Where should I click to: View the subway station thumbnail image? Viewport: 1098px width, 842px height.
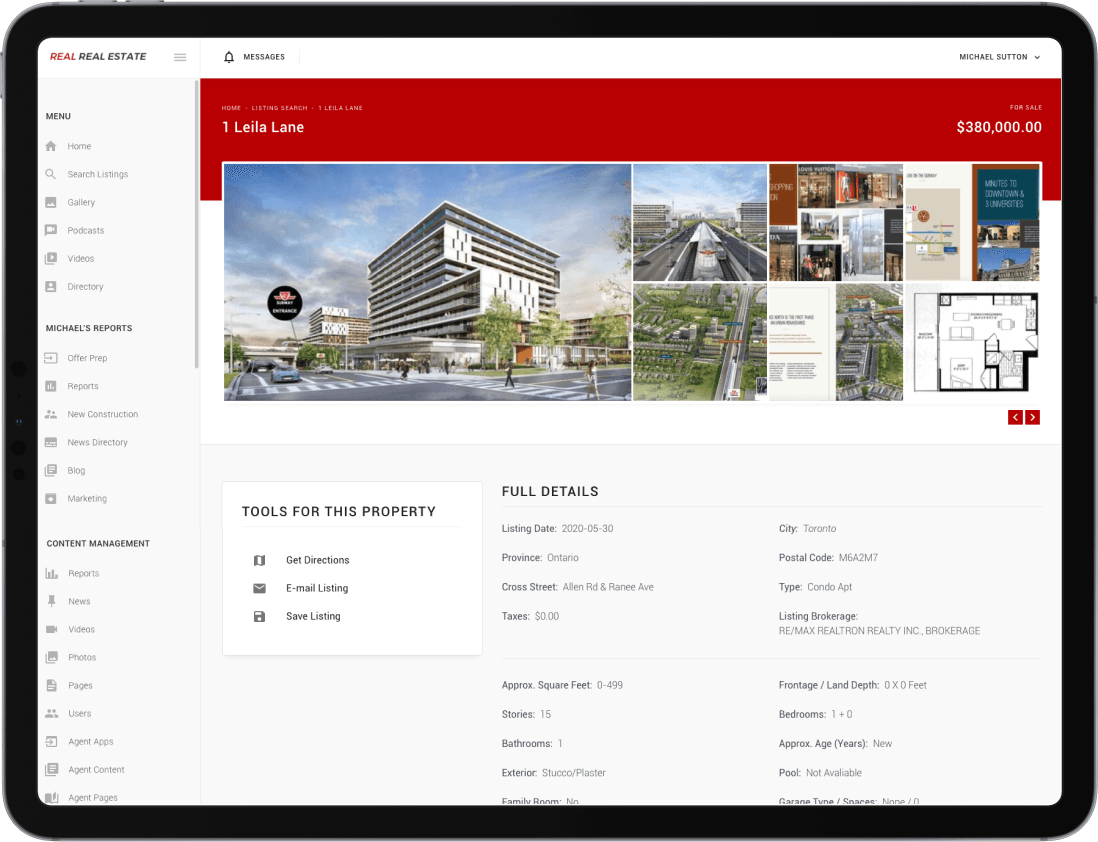tap(699, 223)
